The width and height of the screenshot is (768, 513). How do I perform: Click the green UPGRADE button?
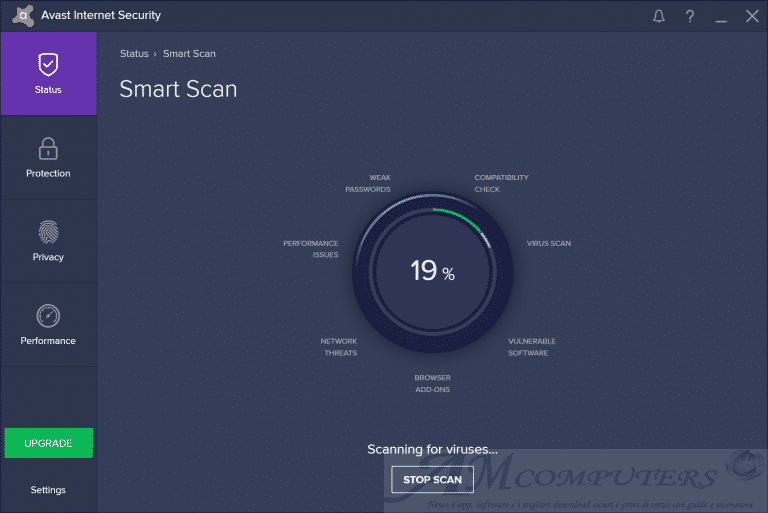click(48, 443)
